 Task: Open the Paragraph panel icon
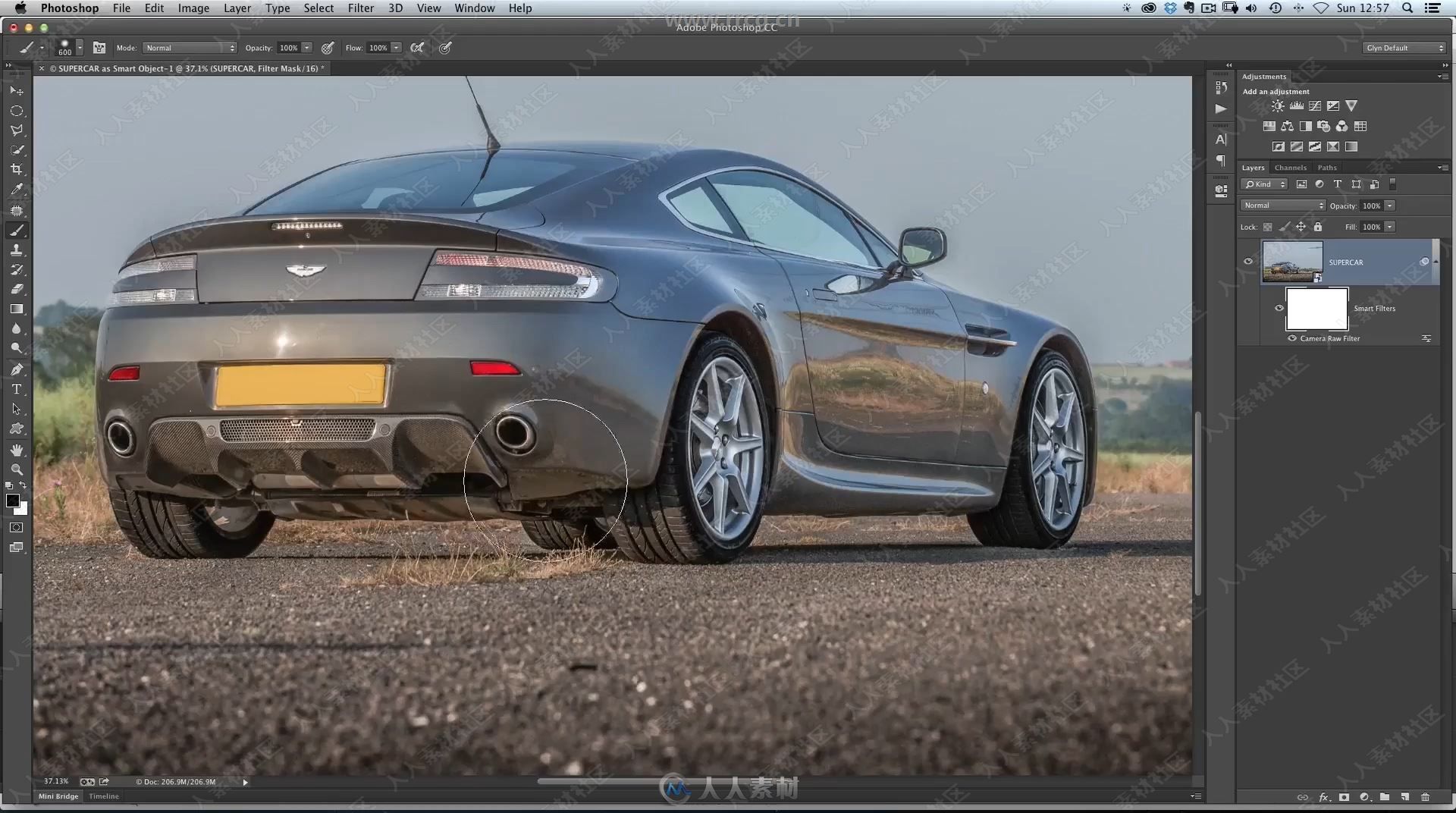[x=1221, y=160]
